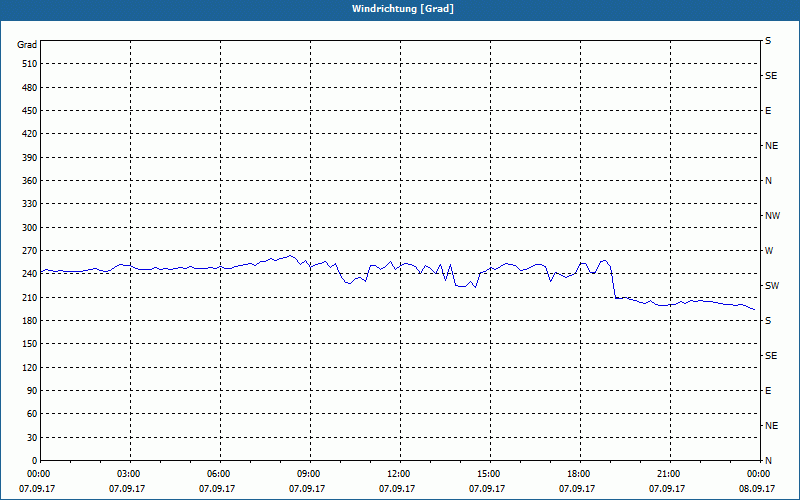This screenshot has height=500, width=800.
Task: Click the chart title 'Windrichtung [Grad]'
Action: click(403, 9)
